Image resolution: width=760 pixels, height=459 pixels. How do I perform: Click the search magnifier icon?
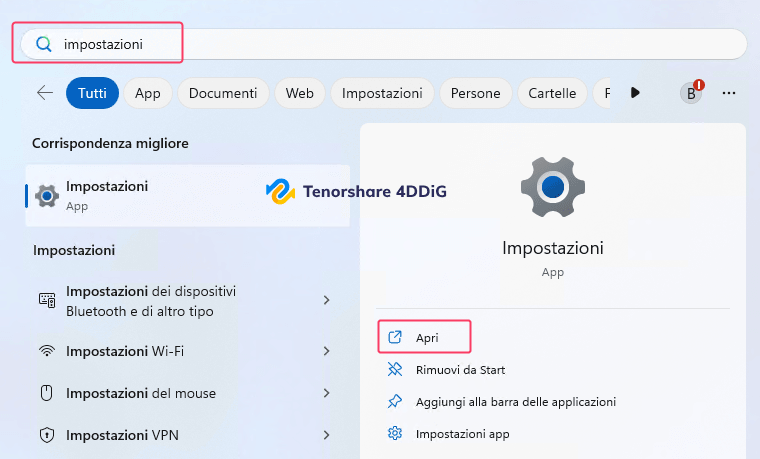pos(43,44)
